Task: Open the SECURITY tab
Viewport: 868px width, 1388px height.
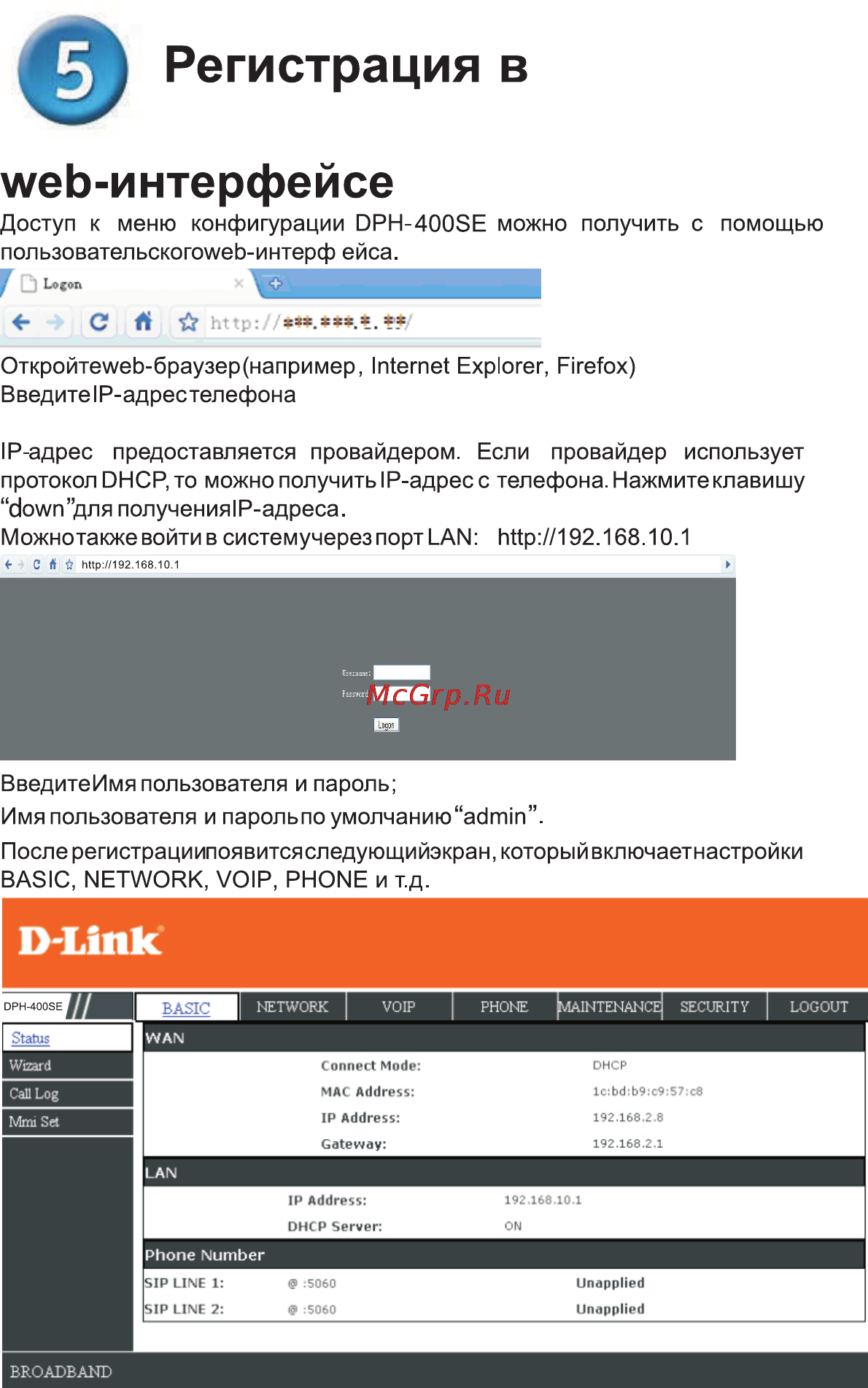Action: pyautogui.click(x=715, y=1006)
